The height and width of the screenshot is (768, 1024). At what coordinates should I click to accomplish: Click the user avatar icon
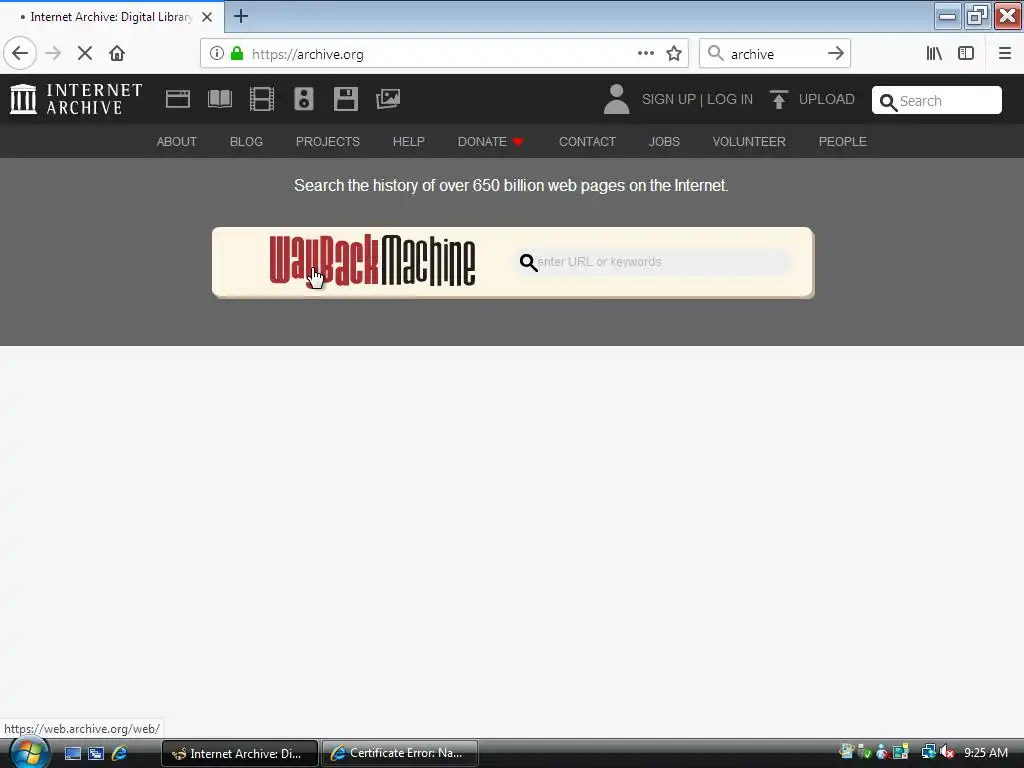point(616,99)
